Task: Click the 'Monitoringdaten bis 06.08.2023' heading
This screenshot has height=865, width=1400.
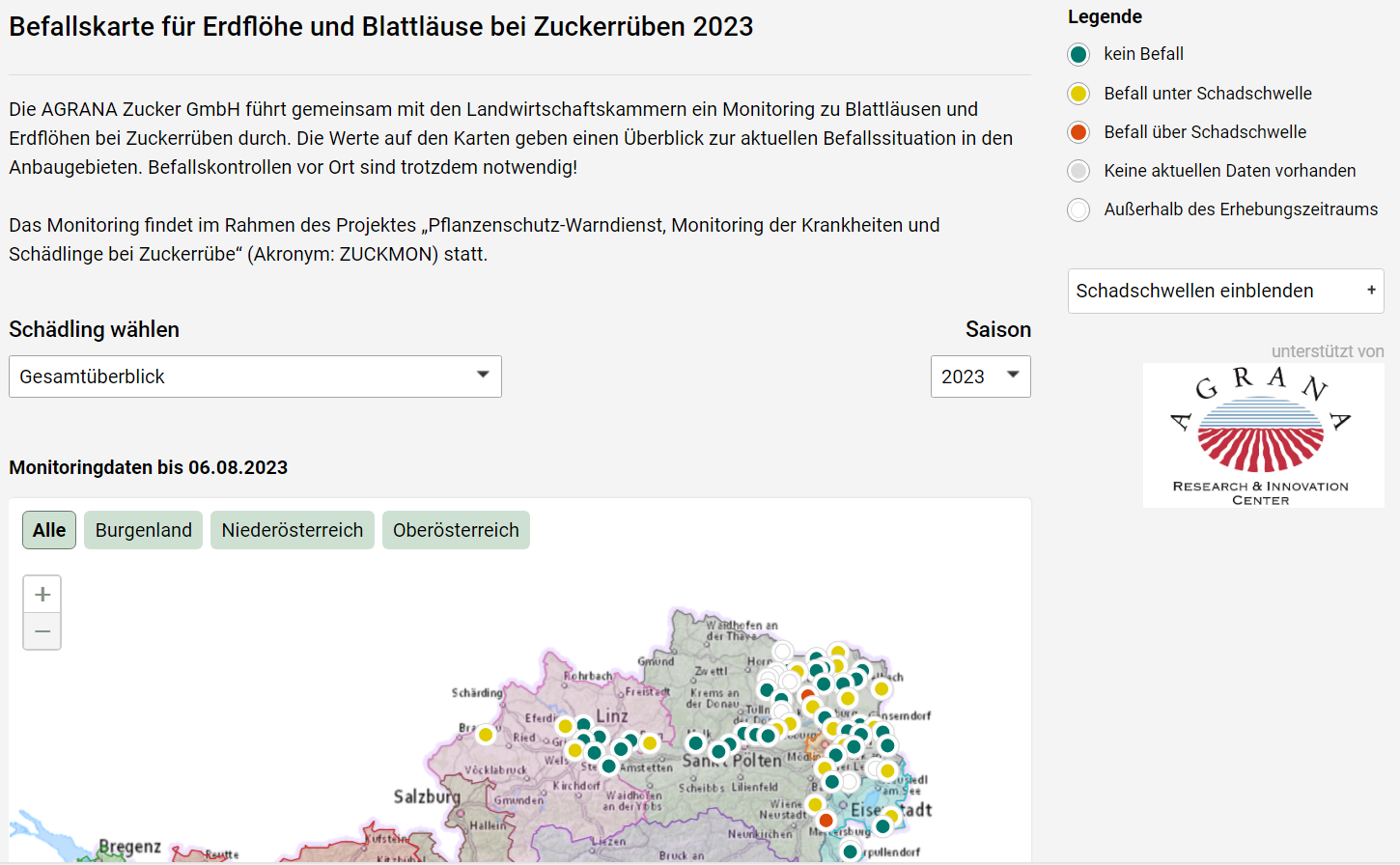Action: click(148, 467)
